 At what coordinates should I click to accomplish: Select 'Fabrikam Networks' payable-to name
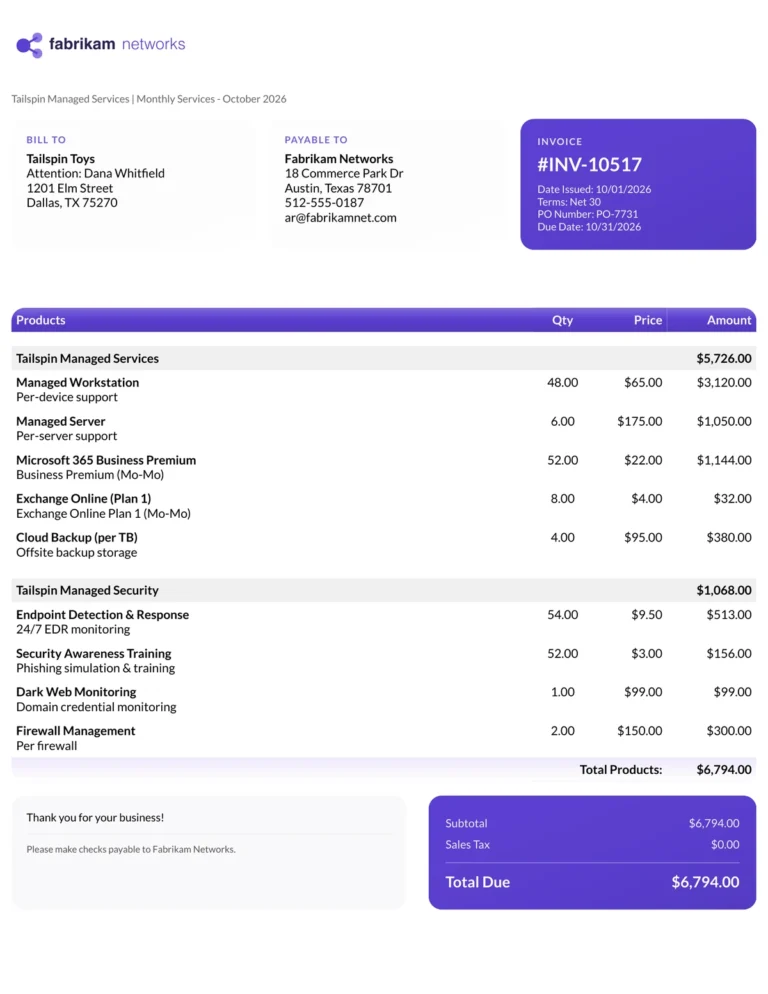coord(339,158)
